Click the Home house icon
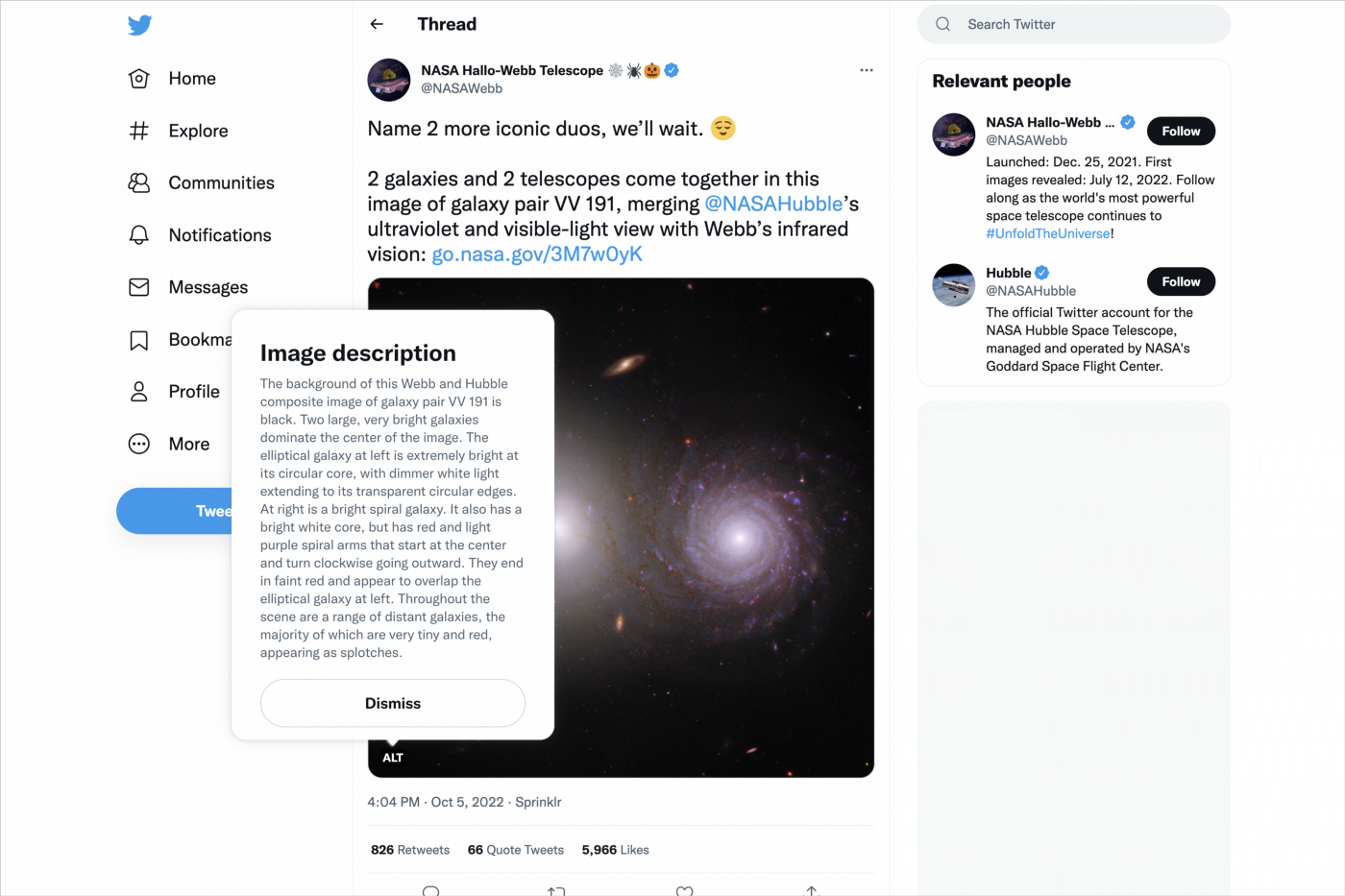The width and height of the screenshot is (1345, 896). tap(139, 79)
